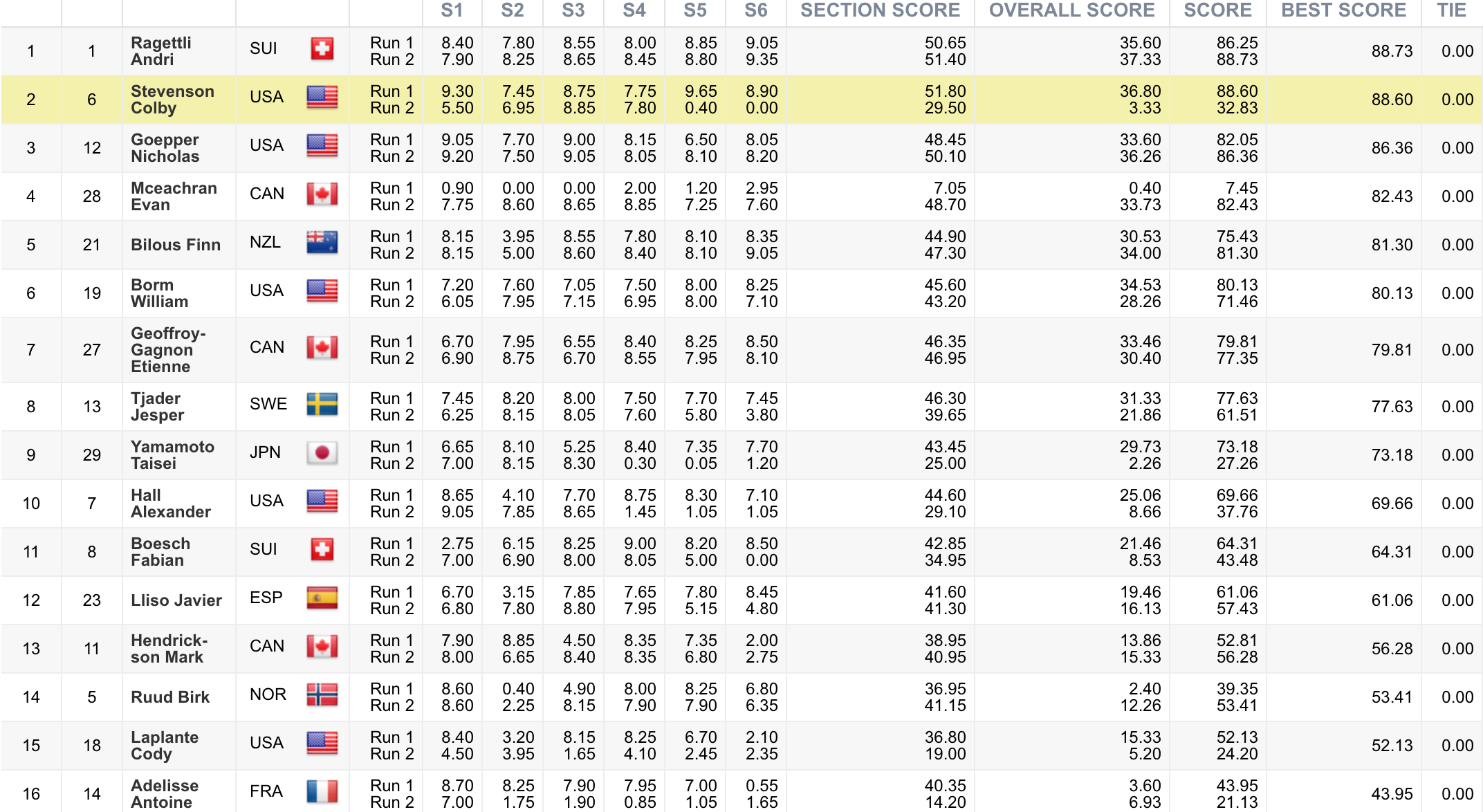Click the SECTION SCORE column header
This screenshot has width=1483, height=812.
click(880, 10)
